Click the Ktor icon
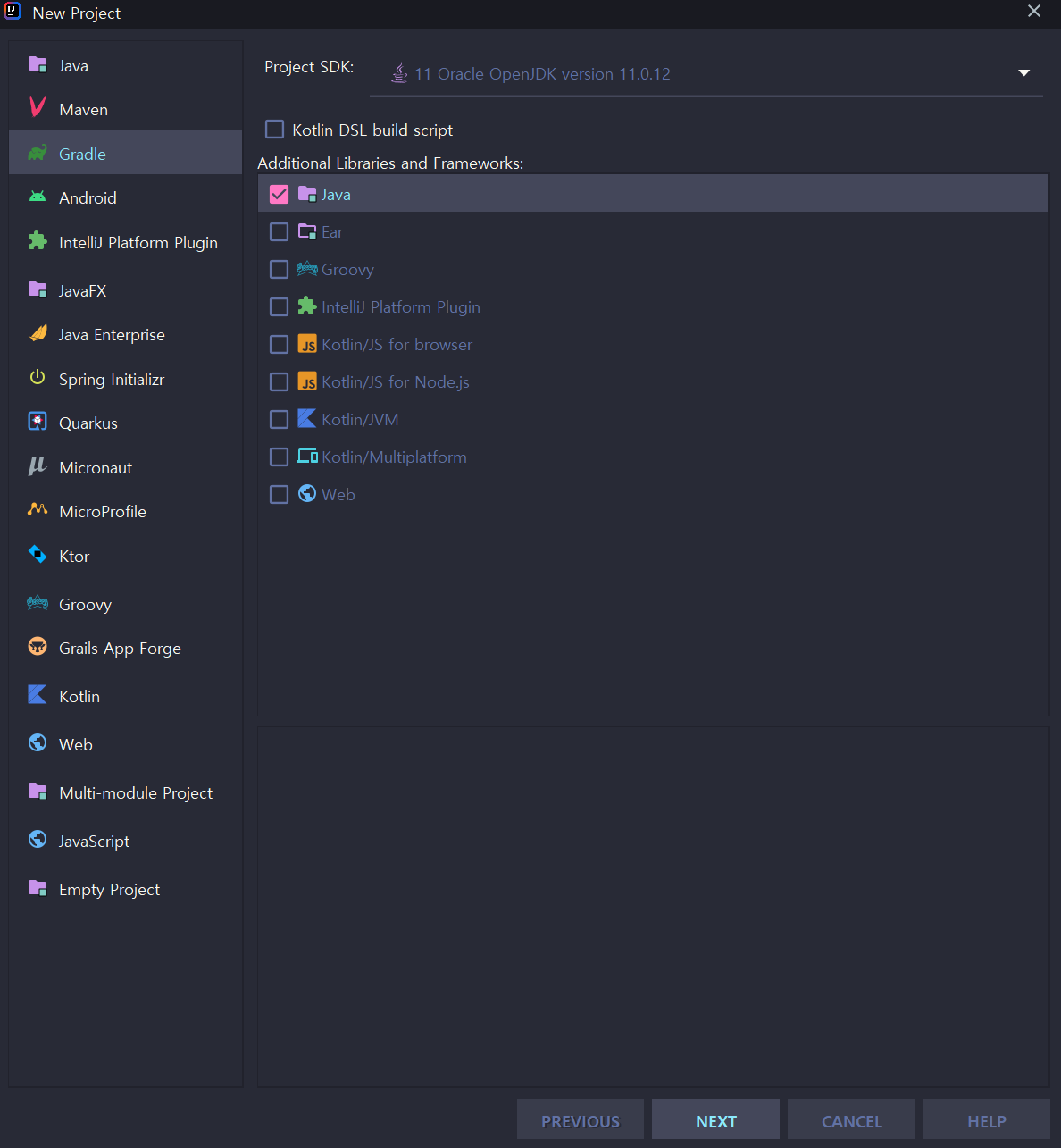Viewport: 1061px width, 1148px height. click(38, 555)
